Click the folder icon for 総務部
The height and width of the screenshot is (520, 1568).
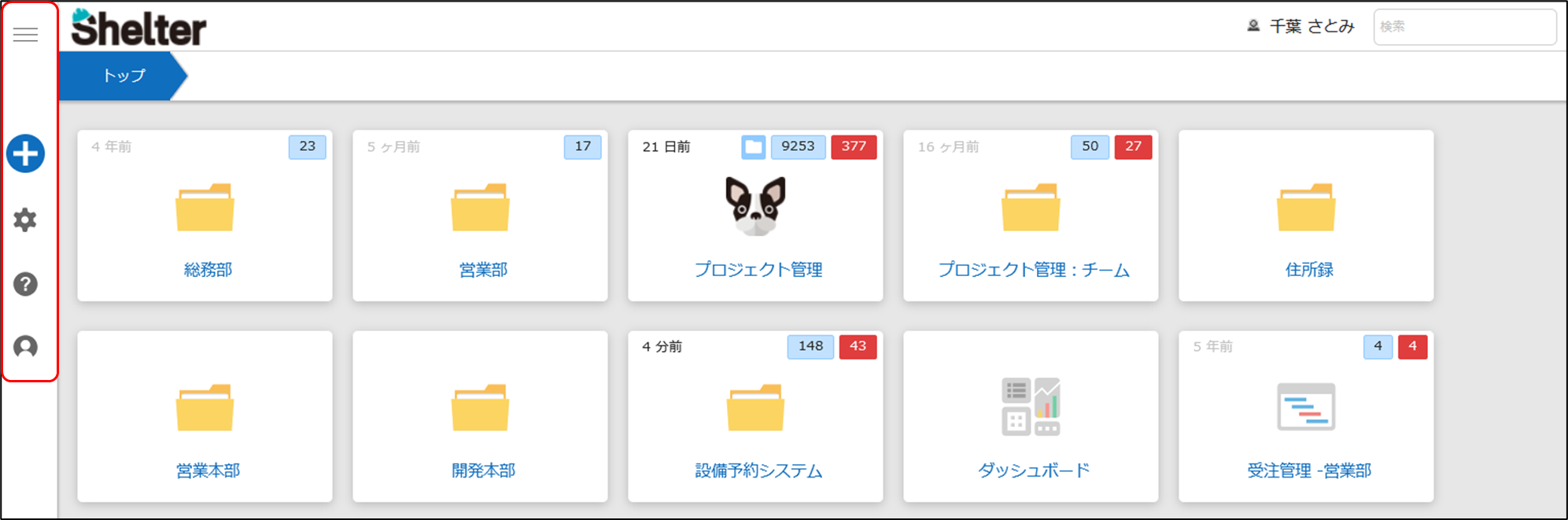(x=205, y=208)
